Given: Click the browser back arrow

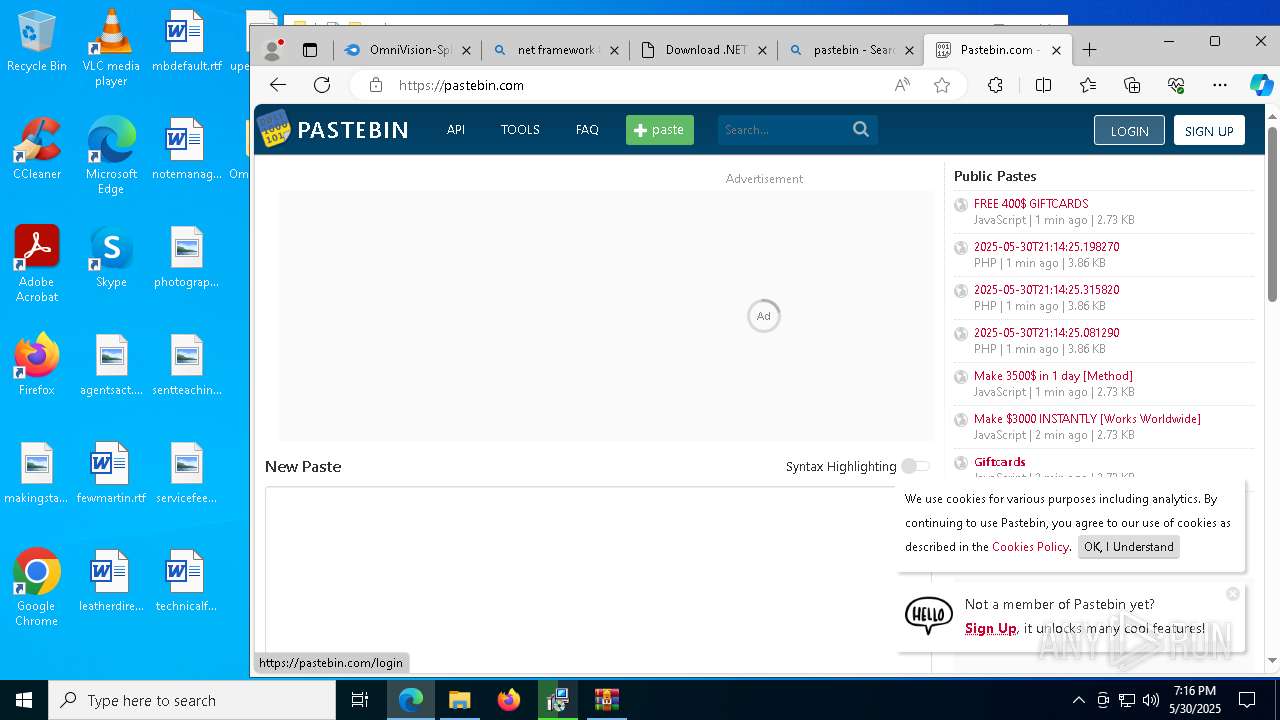Looking at the screenshot, I should [x=278, y=85].
